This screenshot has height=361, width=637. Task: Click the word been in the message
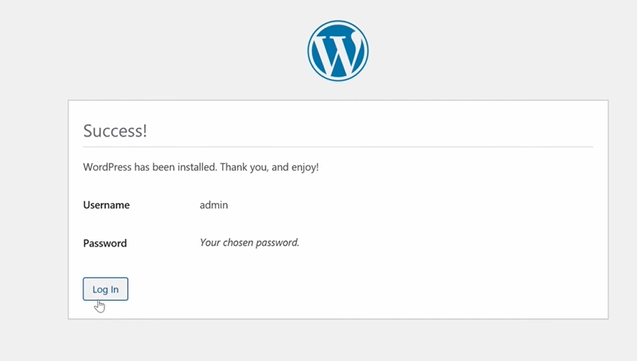163,167
